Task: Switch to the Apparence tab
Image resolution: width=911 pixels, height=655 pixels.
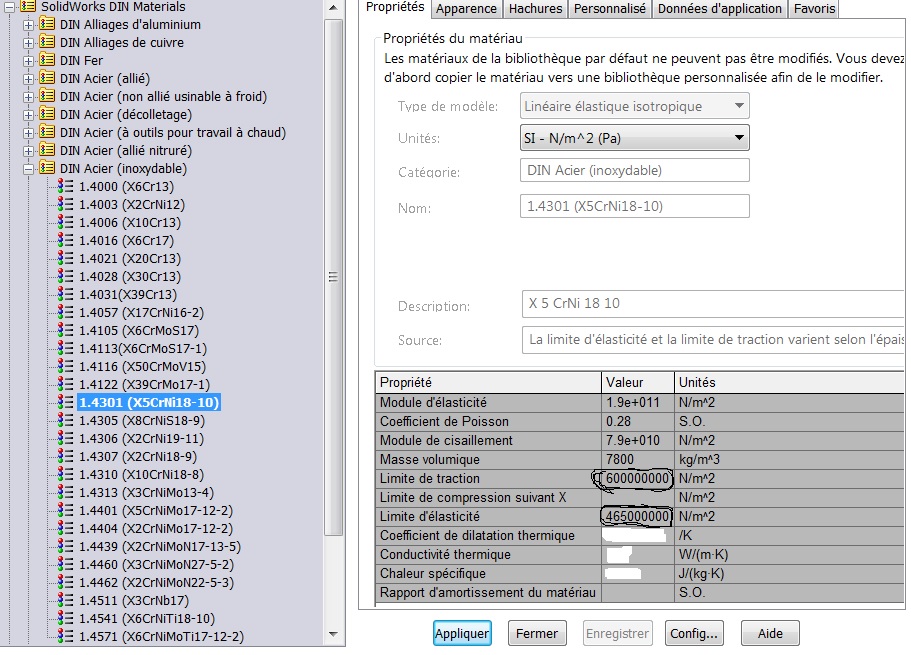Action: tap(467, 9)
